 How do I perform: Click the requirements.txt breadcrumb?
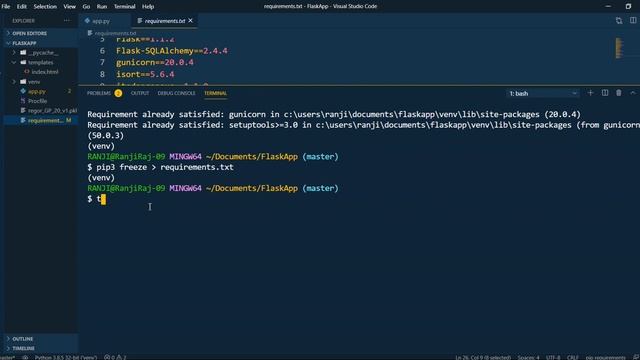coord(115,33)
